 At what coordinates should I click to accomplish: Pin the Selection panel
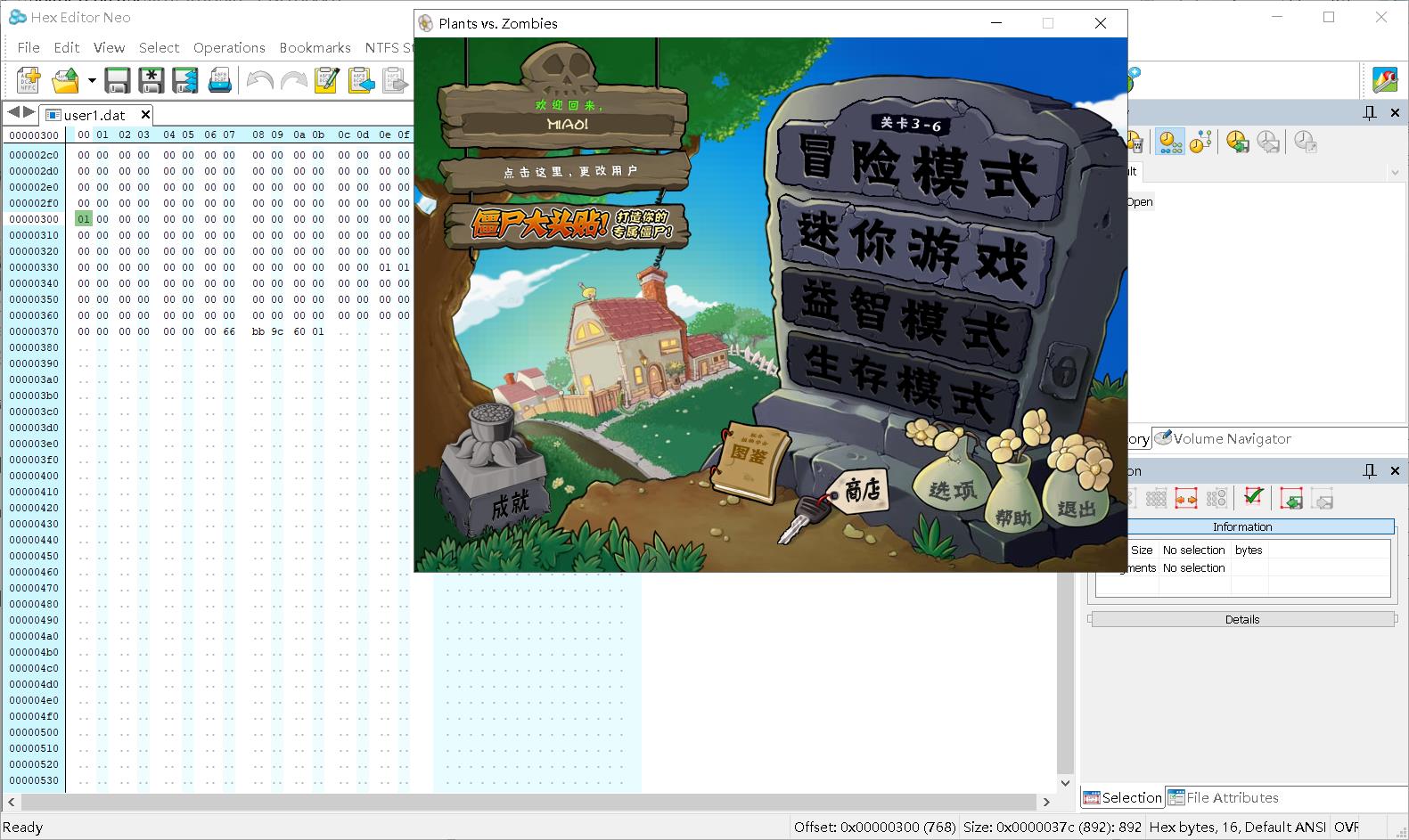[x=1370, y=470]
